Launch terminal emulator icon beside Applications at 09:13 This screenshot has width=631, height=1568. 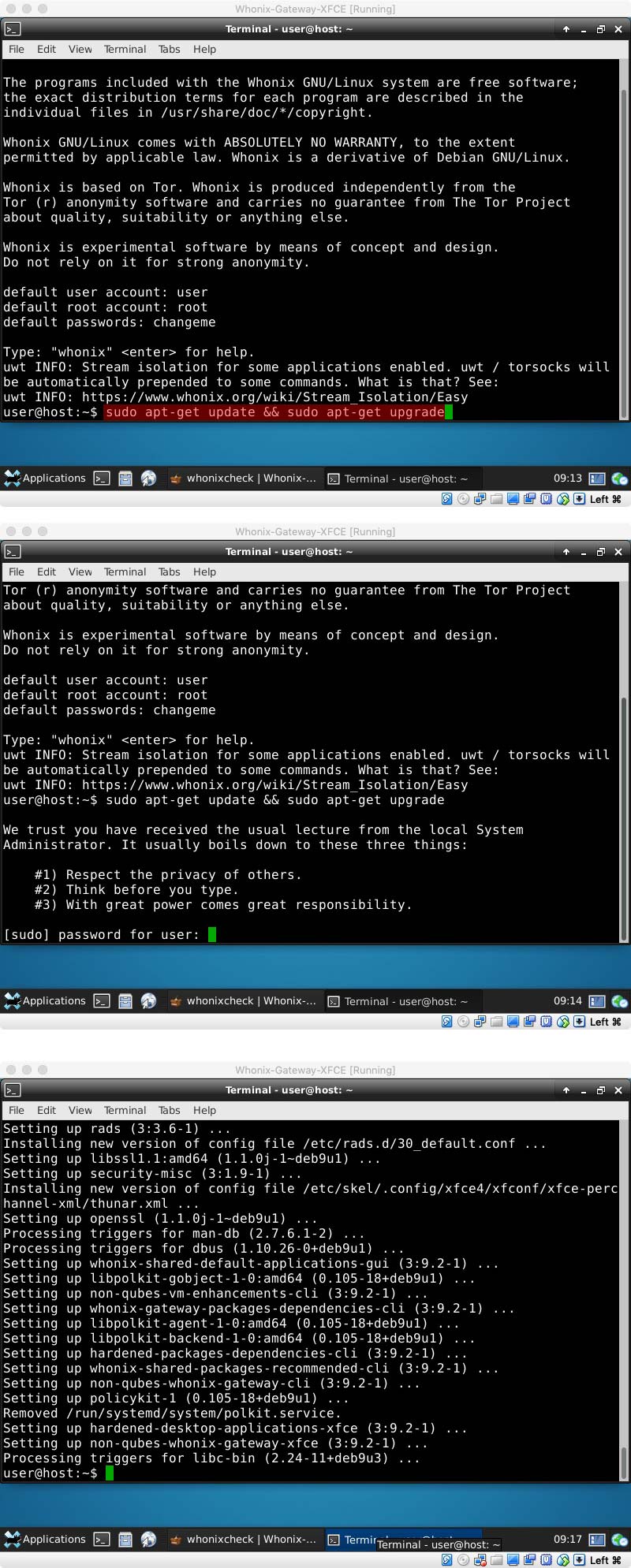pos(102,478)
